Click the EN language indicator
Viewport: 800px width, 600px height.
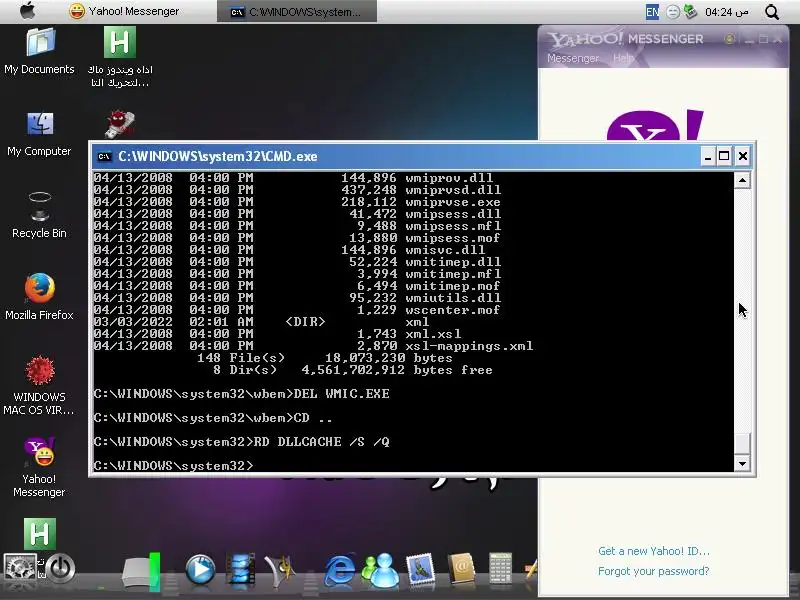coord(652,12)
